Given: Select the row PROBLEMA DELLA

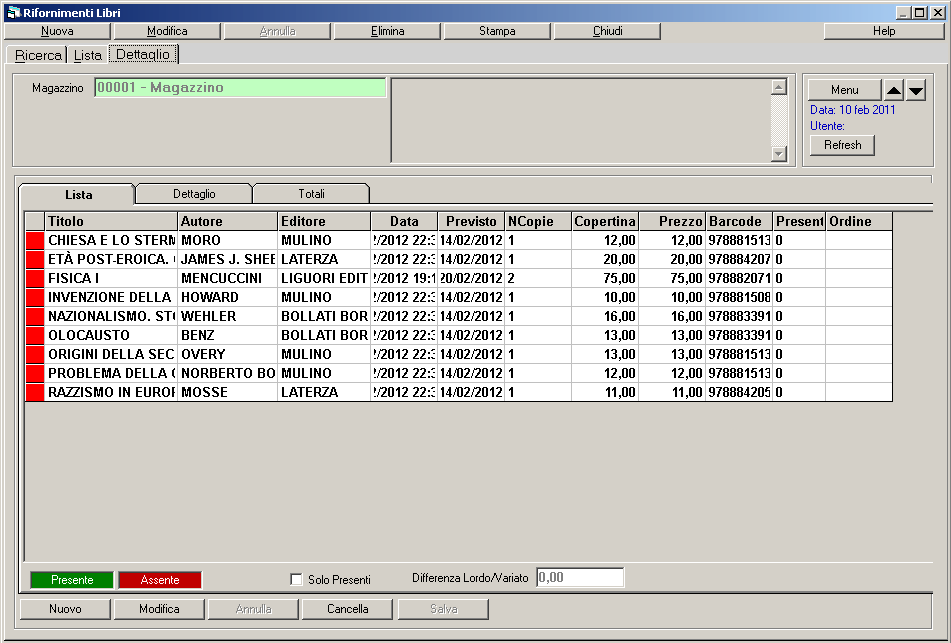Looking at the screenshot, I should (x=459, y=373).
